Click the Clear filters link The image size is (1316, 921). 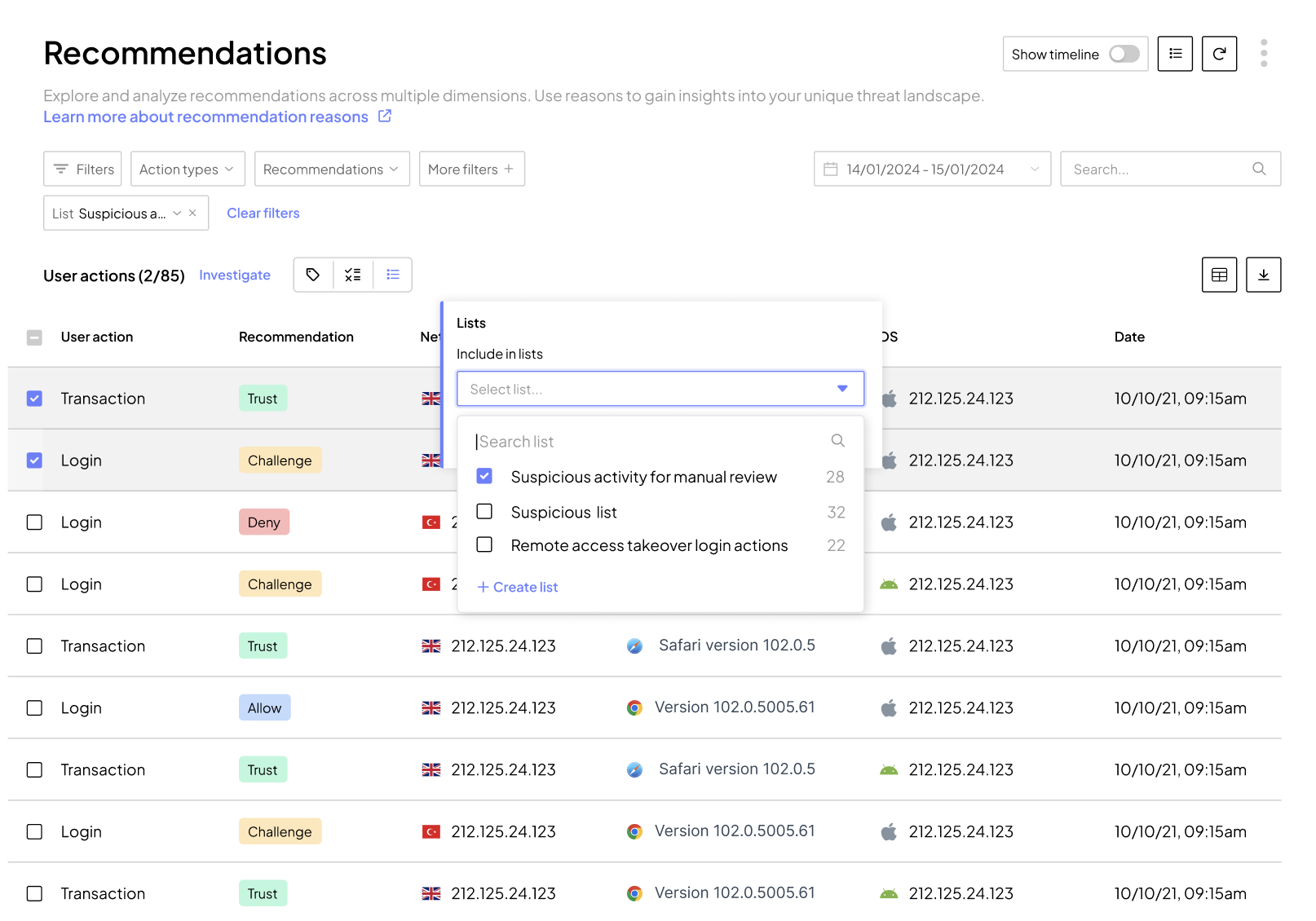(263, 213)
